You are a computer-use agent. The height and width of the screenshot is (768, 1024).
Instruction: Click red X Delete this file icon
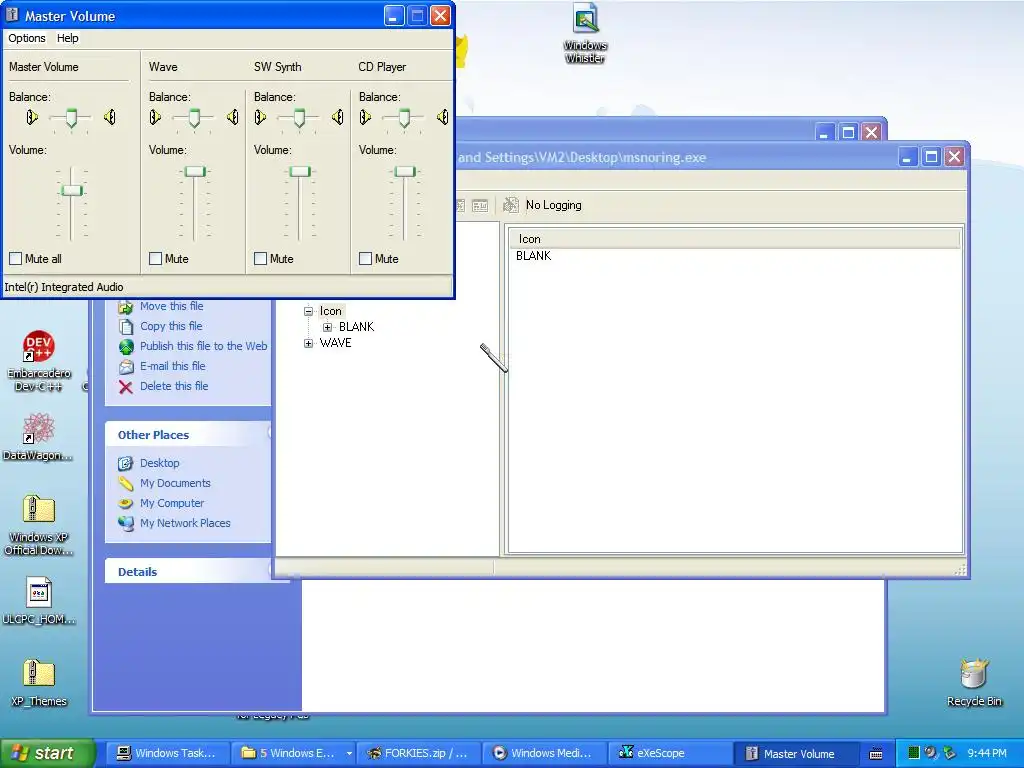(x=126, y=387)
